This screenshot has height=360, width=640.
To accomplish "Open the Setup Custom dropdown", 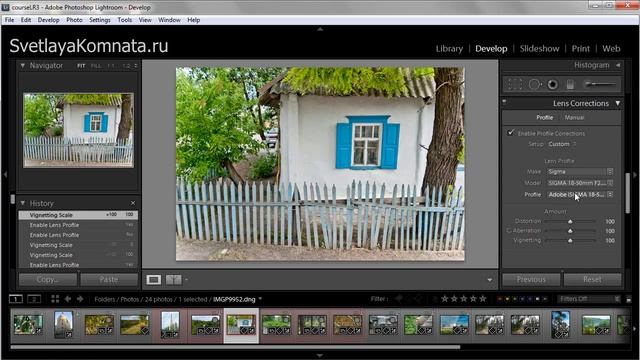I will [x=562, y=144].
